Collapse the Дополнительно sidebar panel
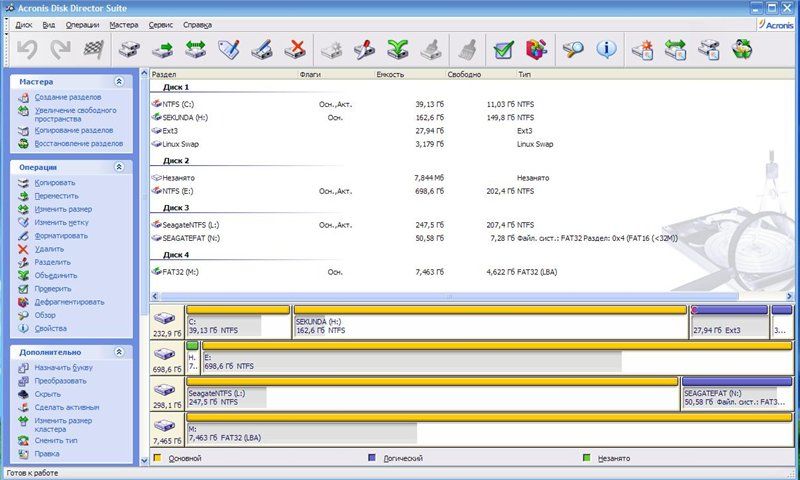The image size is (800, 480). 119,352
